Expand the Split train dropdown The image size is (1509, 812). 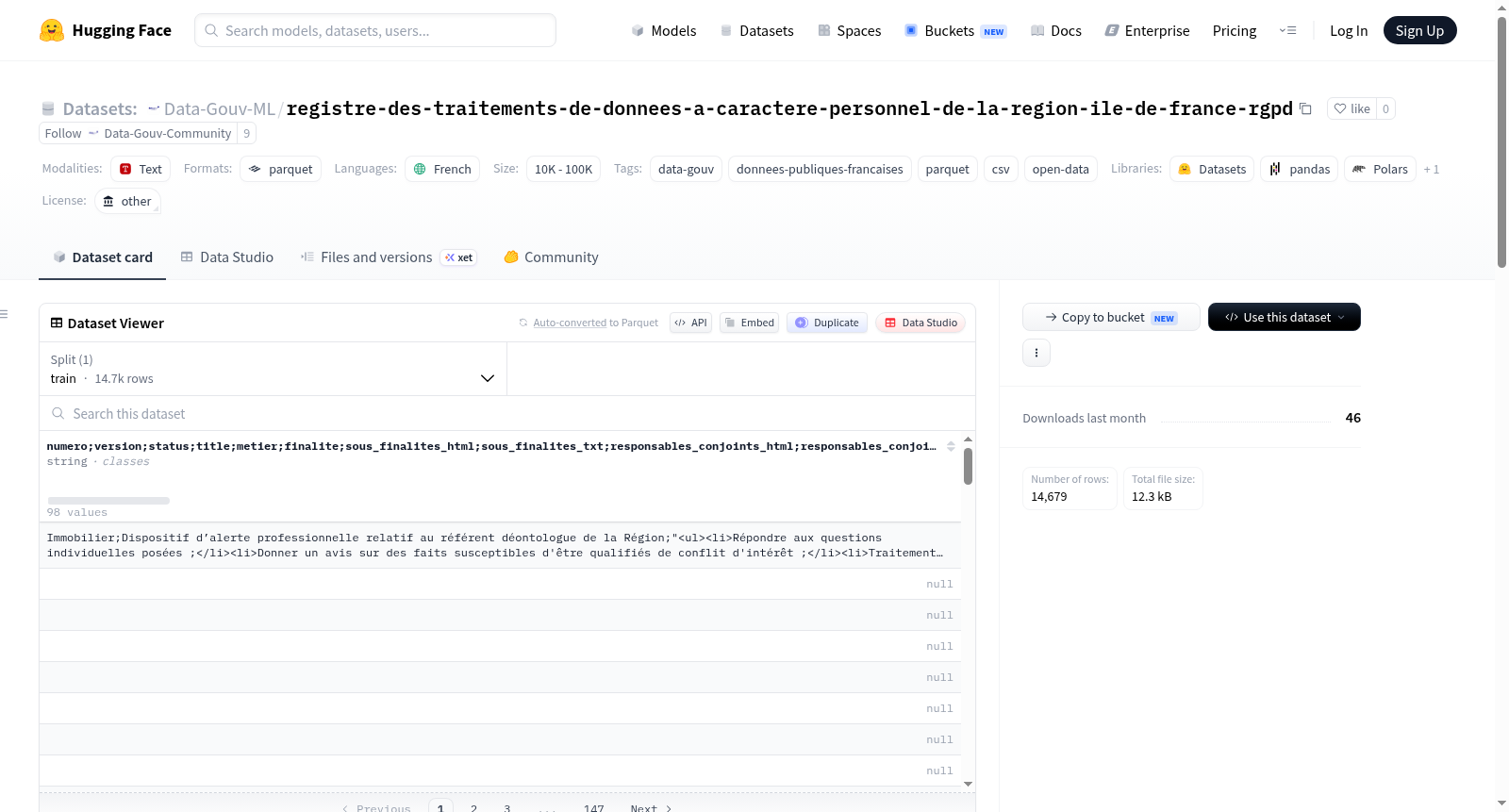(x=273, y=369)
